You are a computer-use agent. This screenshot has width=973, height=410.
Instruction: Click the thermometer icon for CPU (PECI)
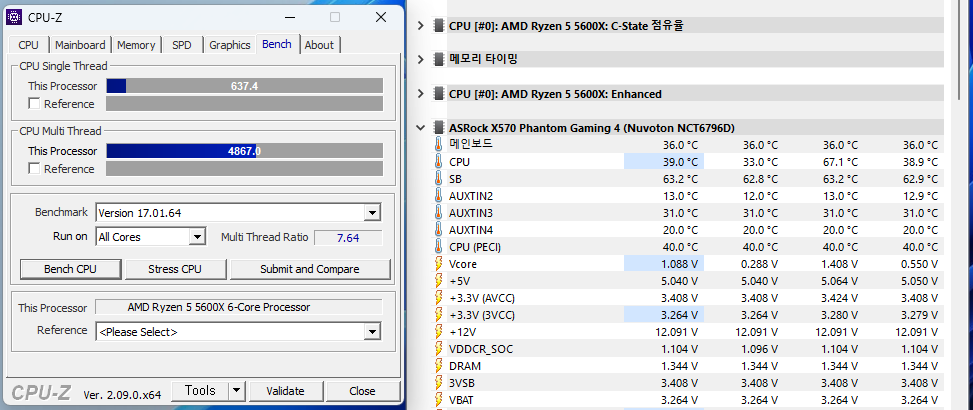439,247
